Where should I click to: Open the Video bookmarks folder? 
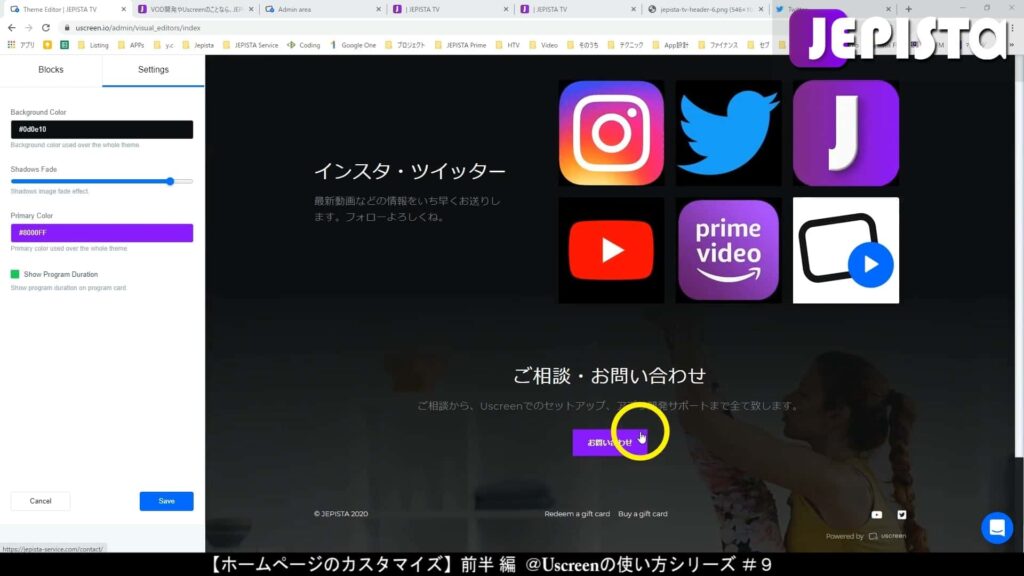(543, 45)
